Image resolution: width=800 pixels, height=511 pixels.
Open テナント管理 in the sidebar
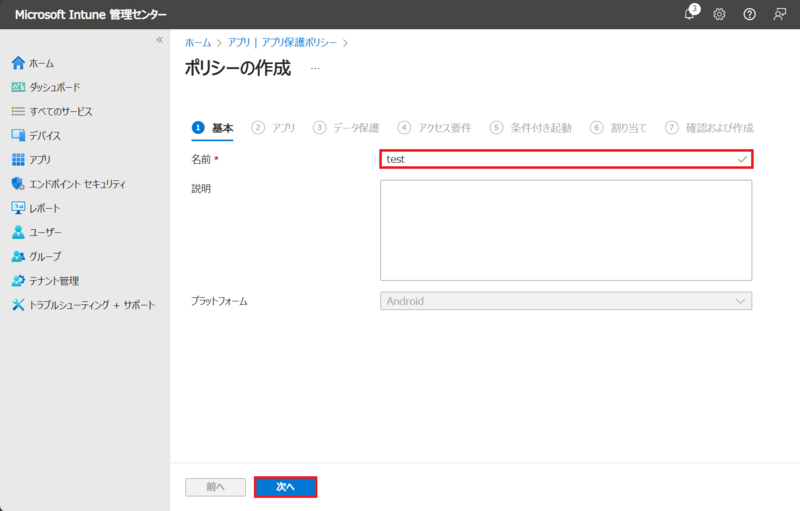point(54,281)
